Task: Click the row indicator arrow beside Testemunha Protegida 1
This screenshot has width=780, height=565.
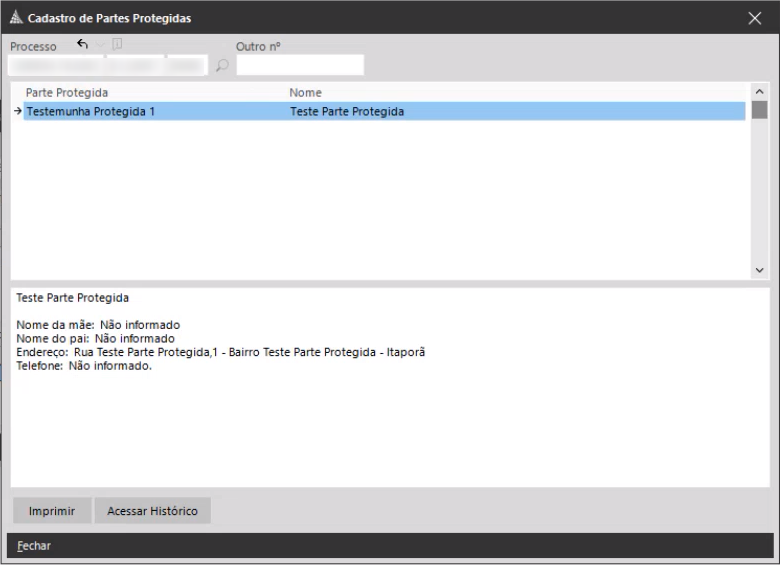Action: [18, 111]
